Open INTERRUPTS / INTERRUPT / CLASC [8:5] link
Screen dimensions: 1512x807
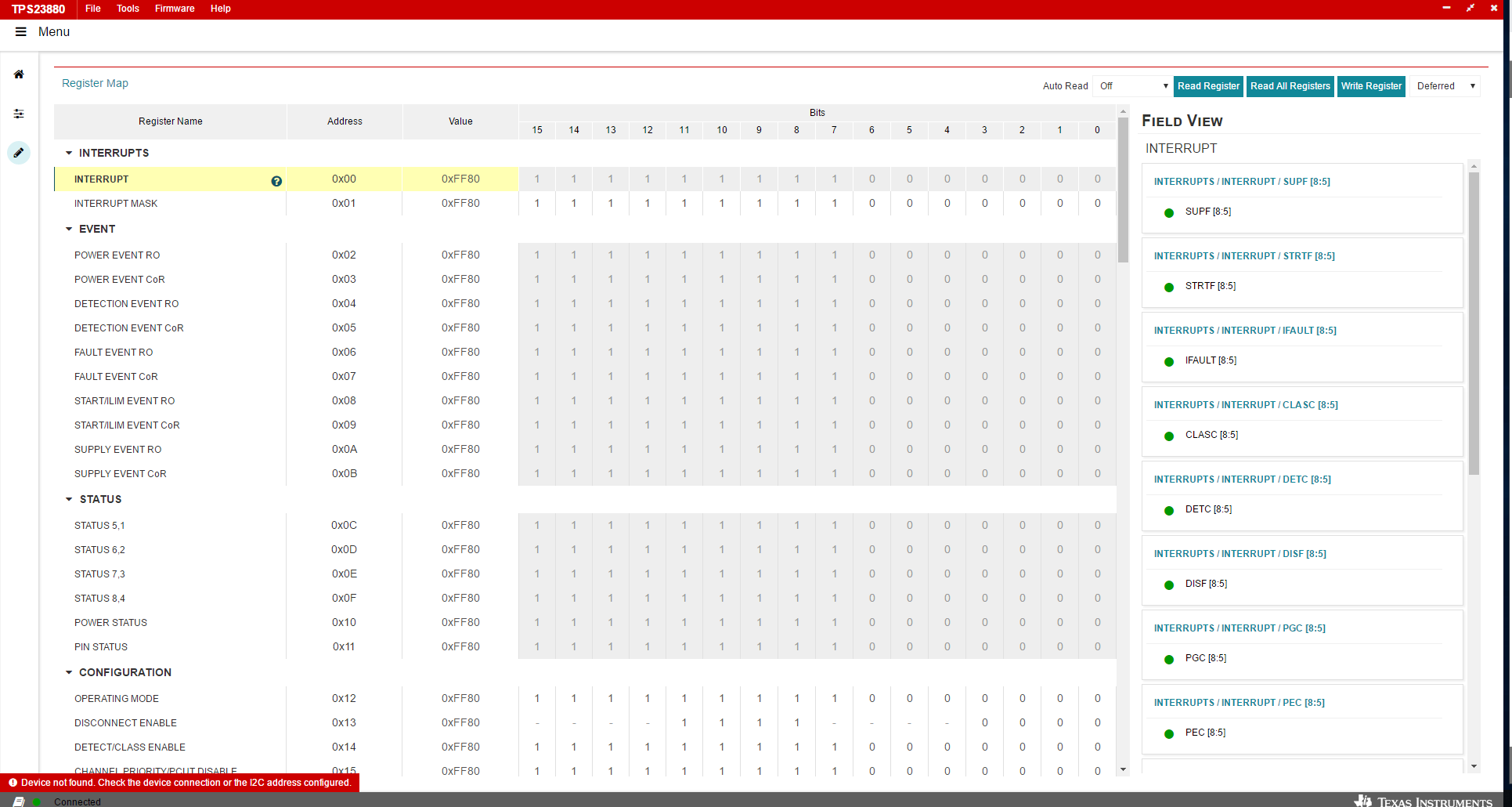tap(1246, 405)
